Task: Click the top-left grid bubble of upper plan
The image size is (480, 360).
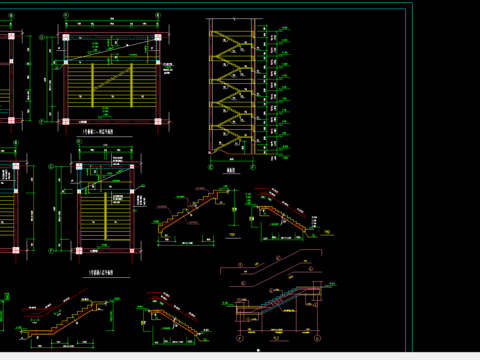Action: [66, 15]
